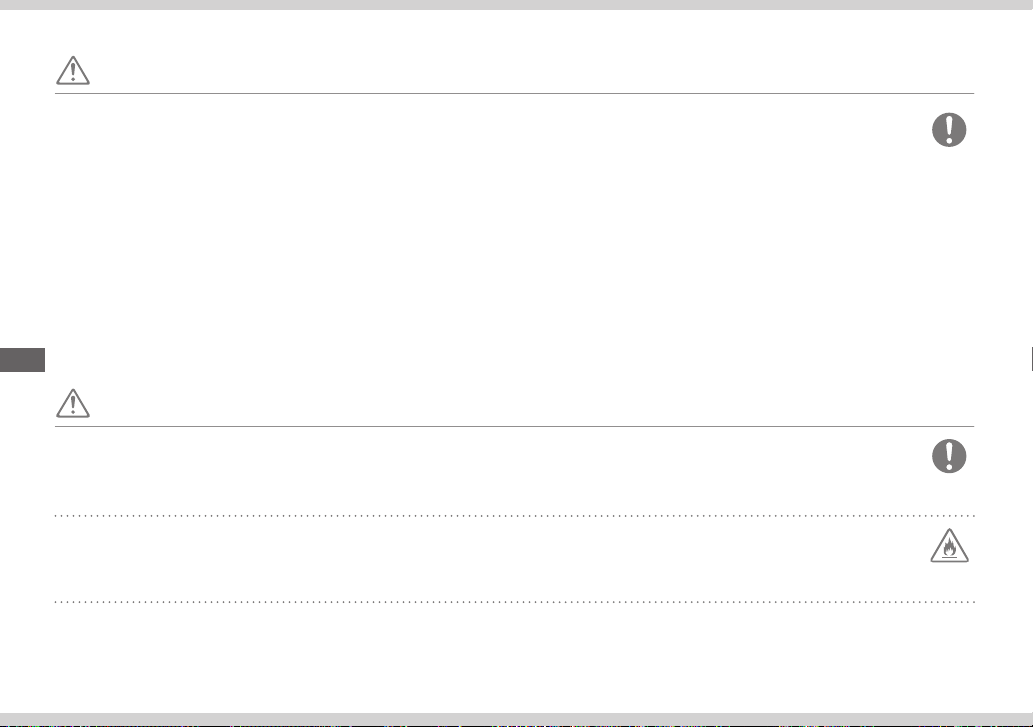
Task: Click the lower warning triangle icon
Action: pos(72,403)
